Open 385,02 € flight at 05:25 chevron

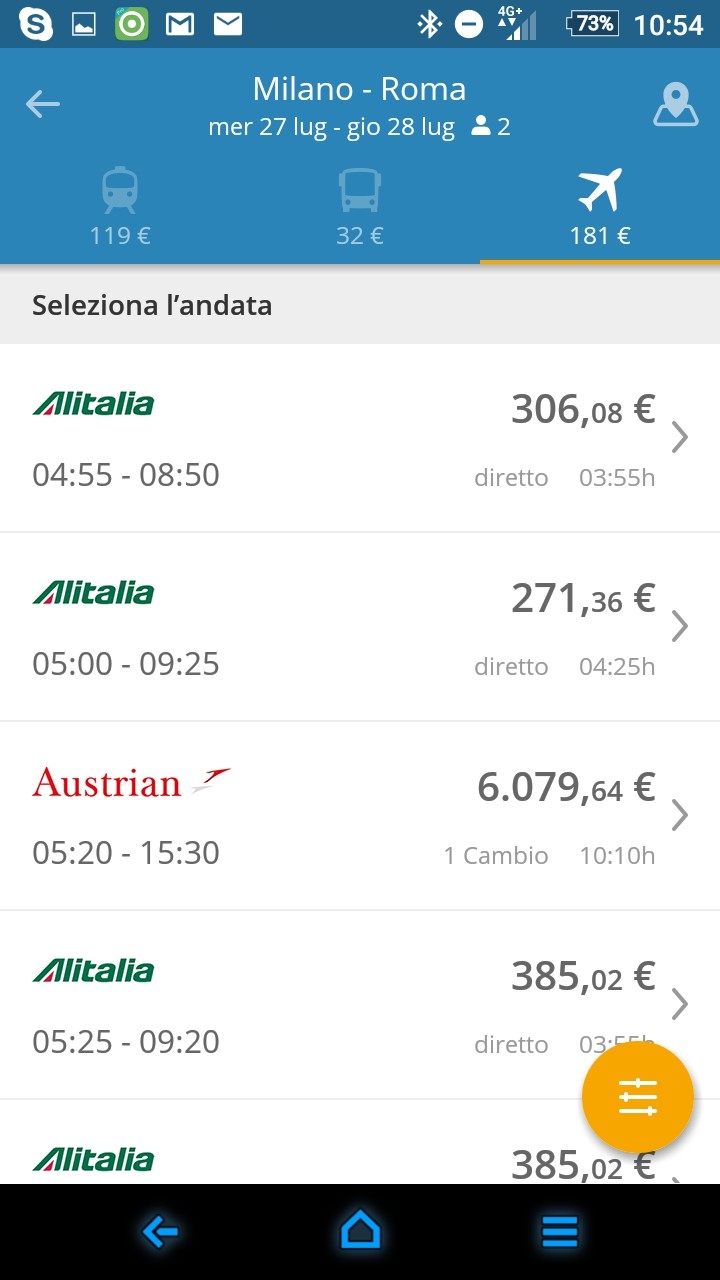[x=680, y=1003]
